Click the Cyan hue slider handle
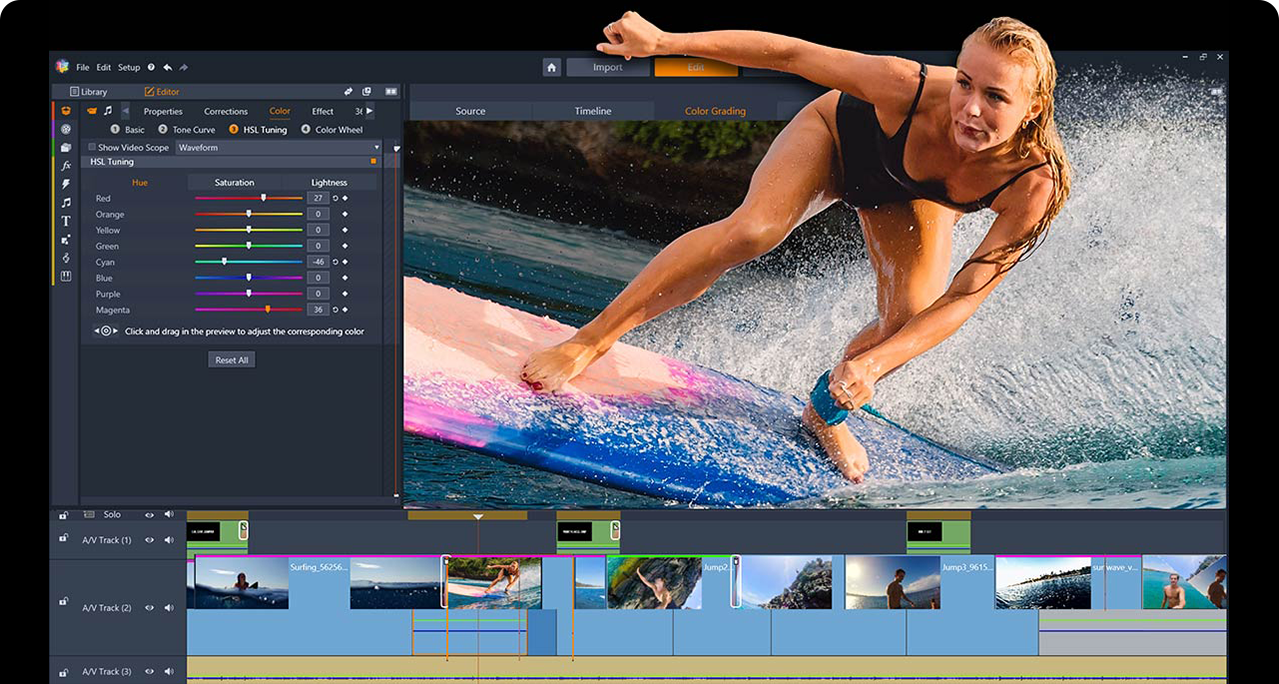 224,262
